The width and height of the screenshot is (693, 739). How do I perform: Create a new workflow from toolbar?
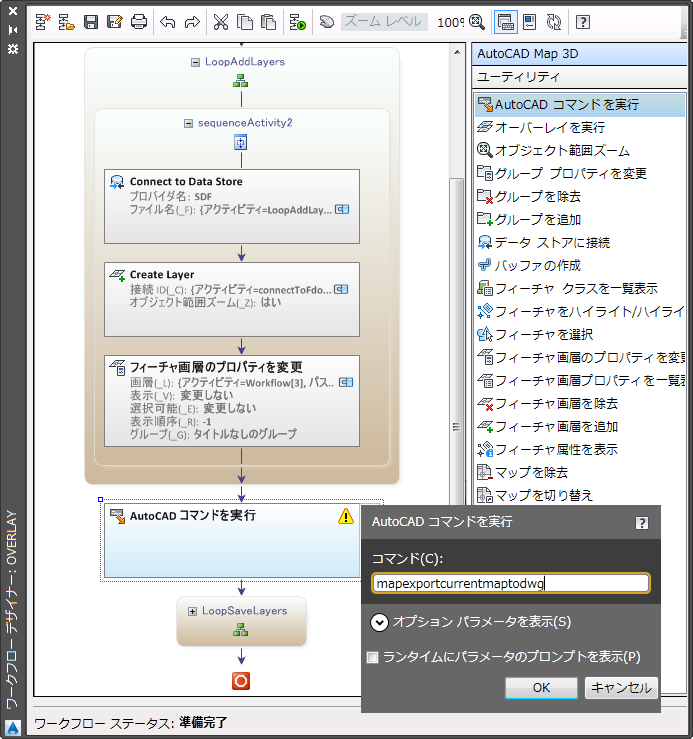click(x=42, y=22)
